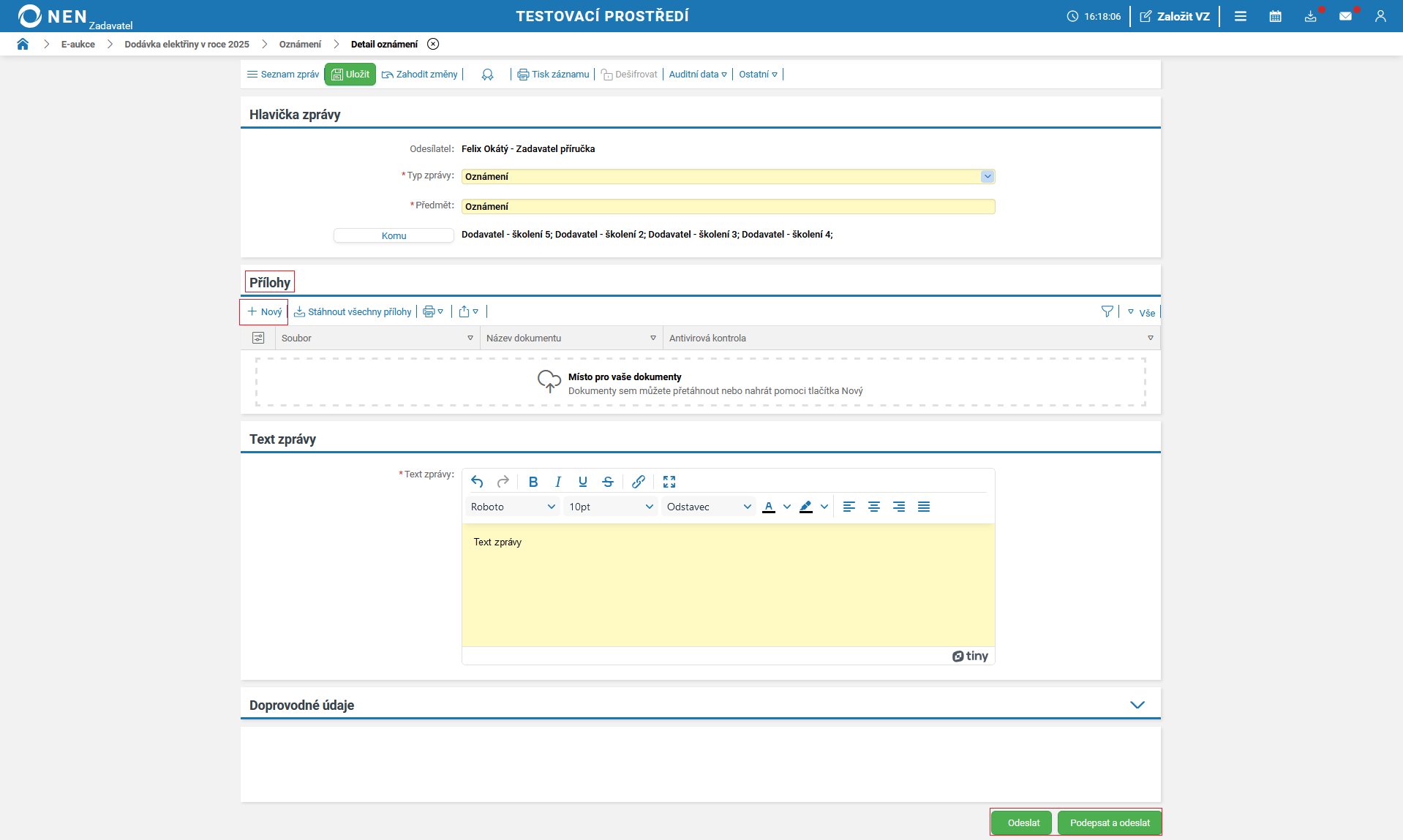The width and height of the screenshot is (1403, 840).
Task: Expand editor to fullscreen mode
Action: click(x=669, y=482)
